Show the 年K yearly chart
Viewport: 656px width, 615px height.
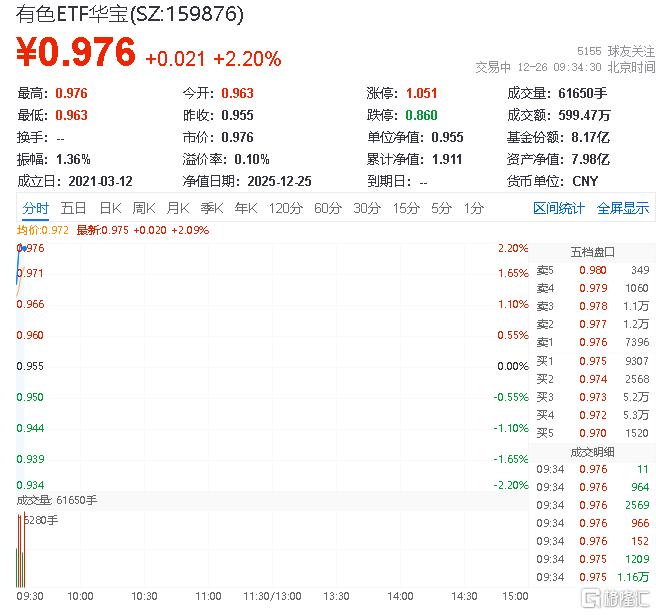246,208
